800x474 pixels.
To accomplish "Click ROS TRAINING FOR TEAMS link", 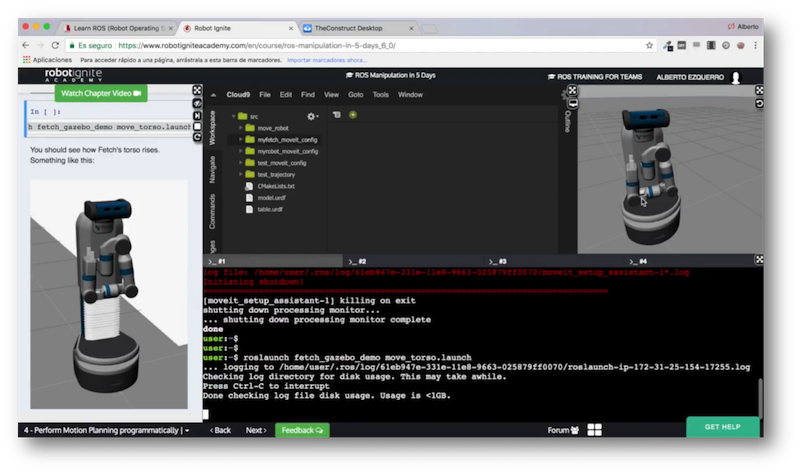I will pyautogui.click(x=595, y=77).
